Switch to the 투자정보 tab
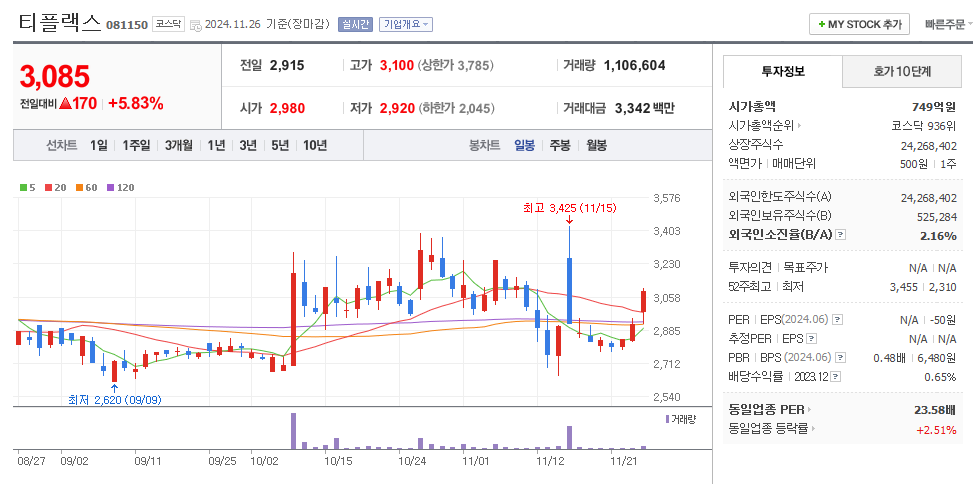980x484 pixels. coord(782,71)
